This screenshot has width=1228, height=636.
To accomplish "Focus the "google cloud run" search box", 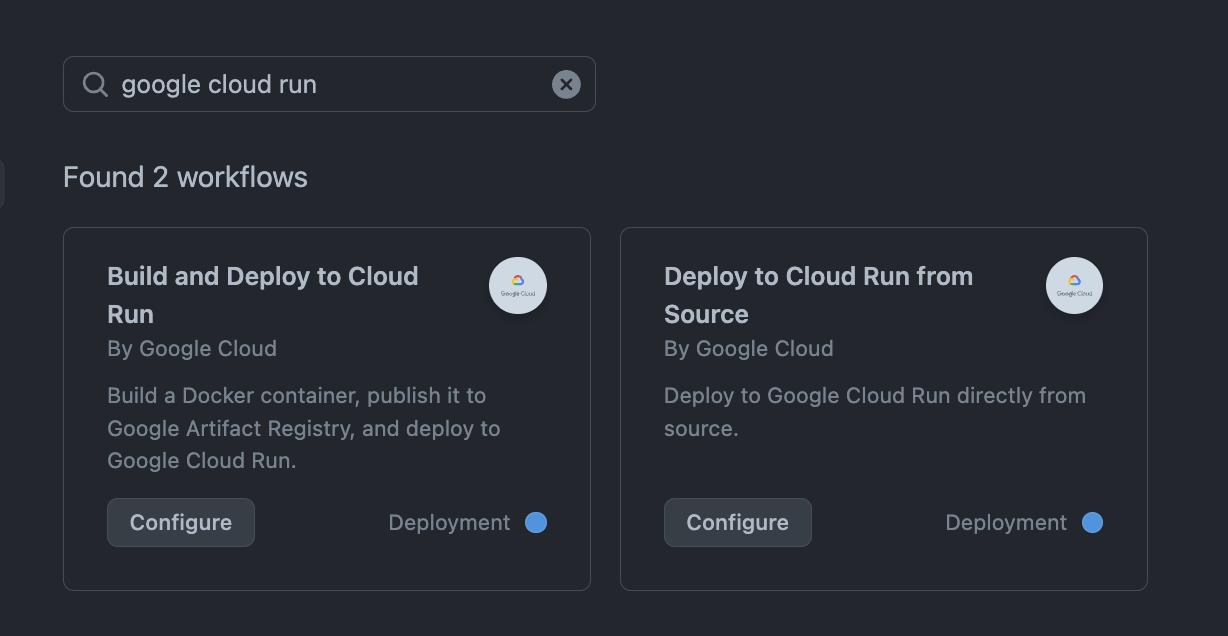I will click(x=329, y=84).
